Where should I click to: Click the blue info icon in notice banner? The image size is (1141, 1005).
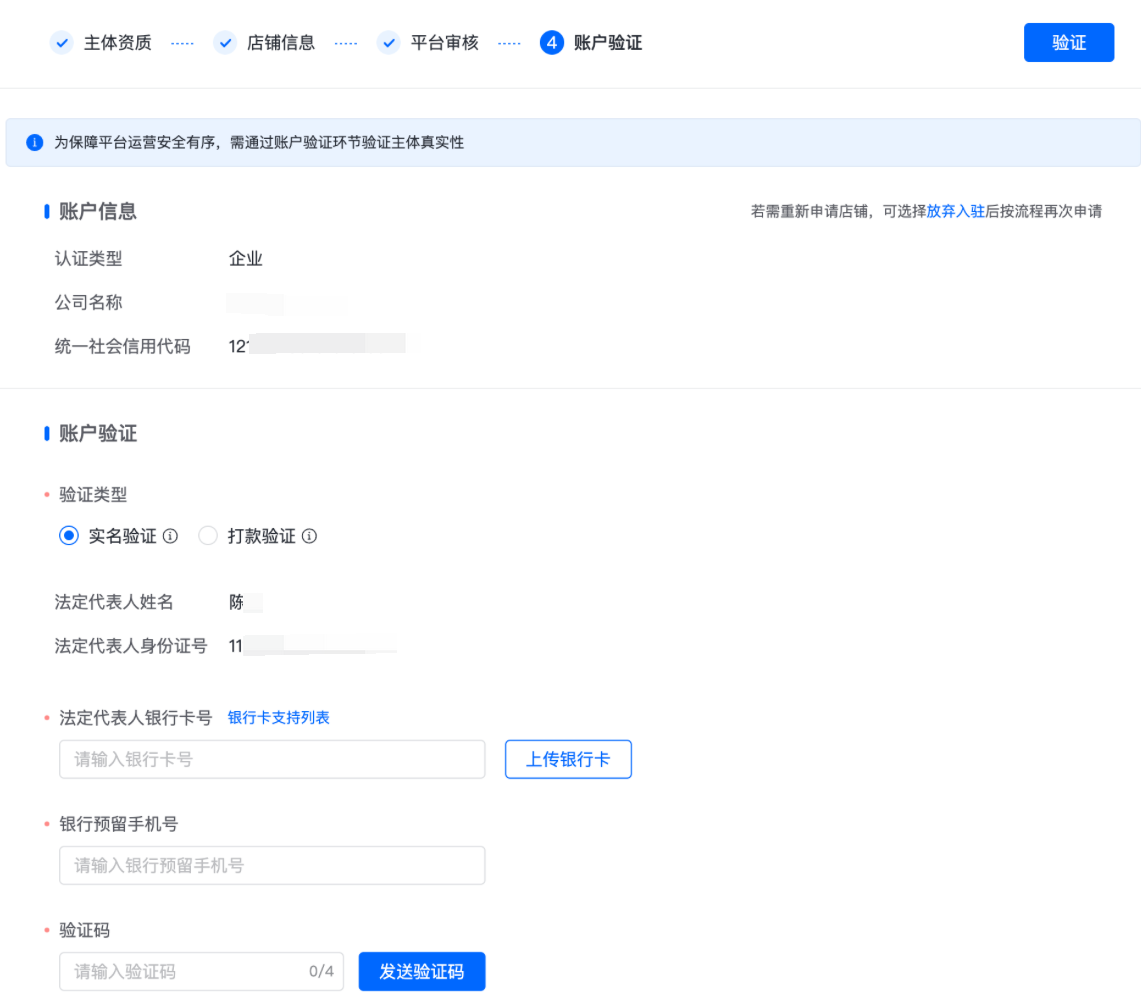[35, 143]
